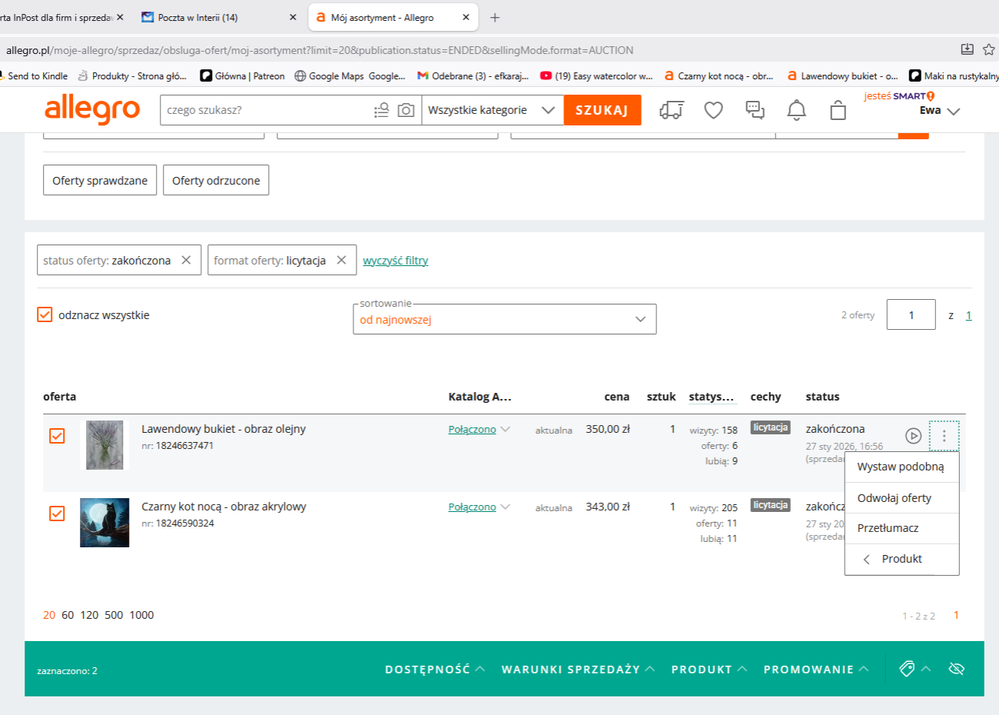Image resolution: width=999 pixels, height=715 pixels.
Task: Open favorites heart icon
Action: tap(713, 110)
